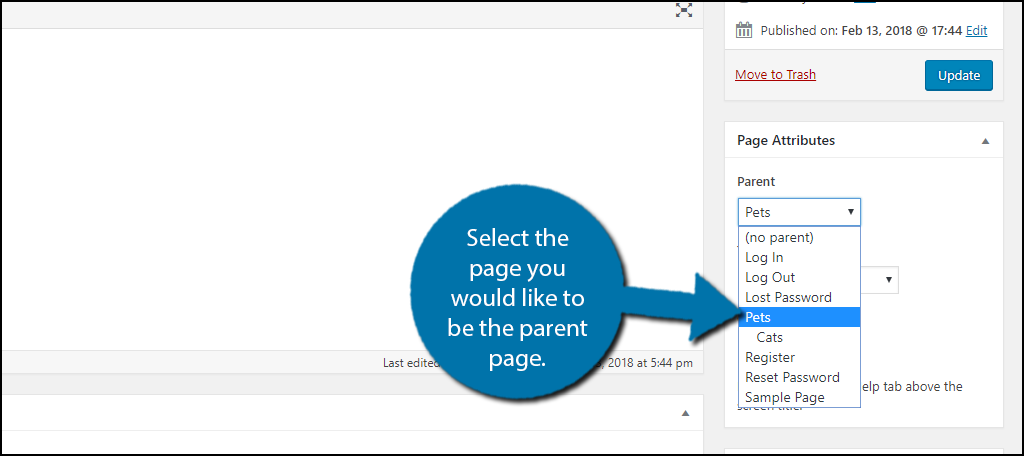Edit the published date
1024x456 pixels.
point(976,30)
